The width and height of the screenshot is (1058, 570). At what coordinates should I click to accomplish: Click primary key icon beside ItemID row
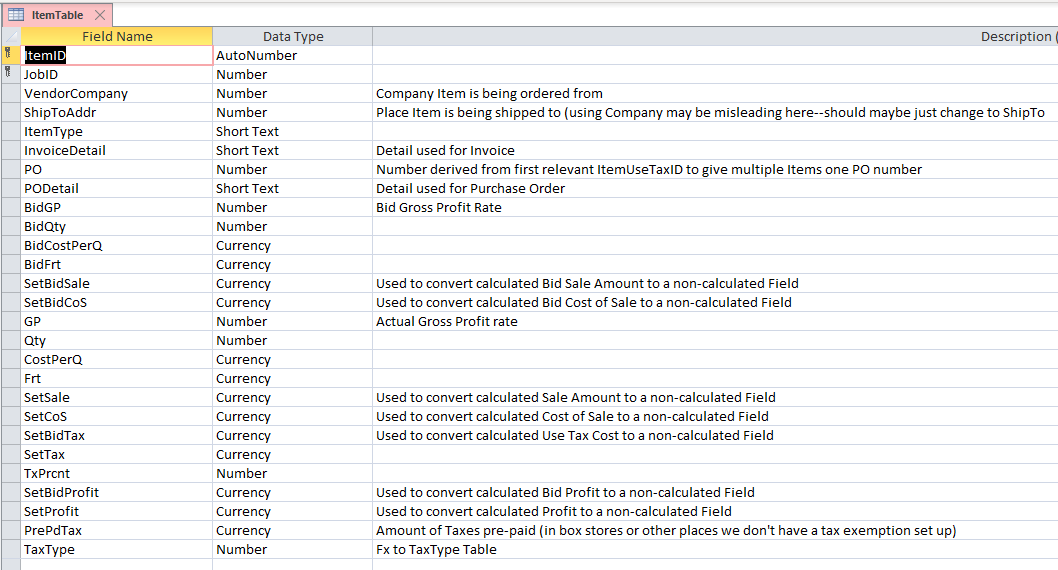point(8,53)
